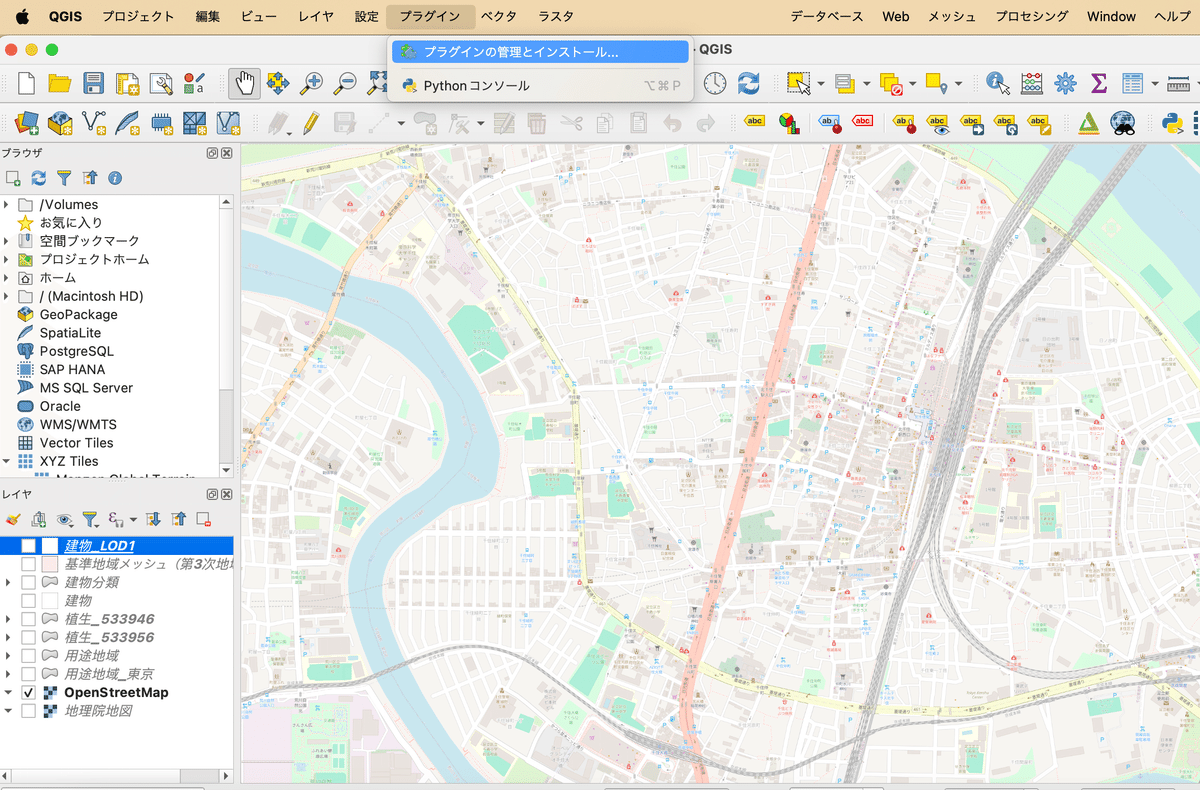Expand the /Volumes folder in browser
This screenshot has width=1200, height=790.
[8, 204]
